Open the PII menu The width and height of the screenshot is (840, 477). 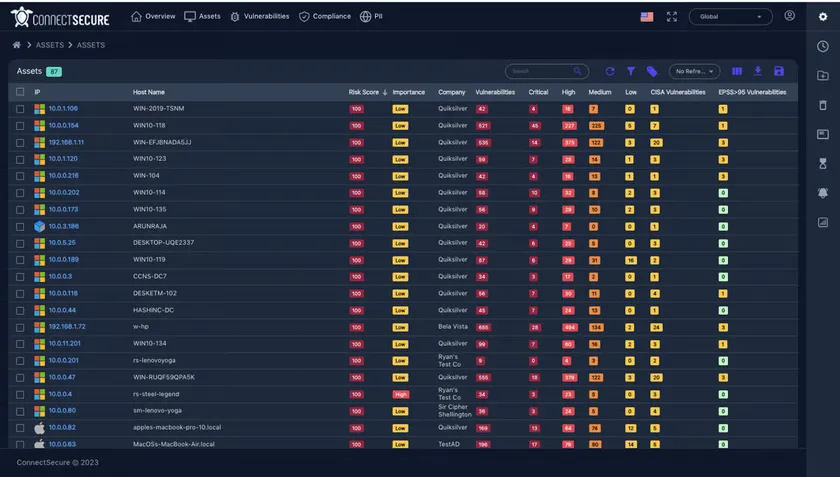371,17
